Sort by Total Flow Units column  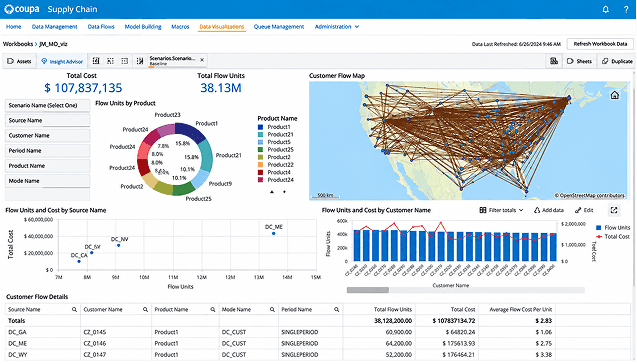393,310
